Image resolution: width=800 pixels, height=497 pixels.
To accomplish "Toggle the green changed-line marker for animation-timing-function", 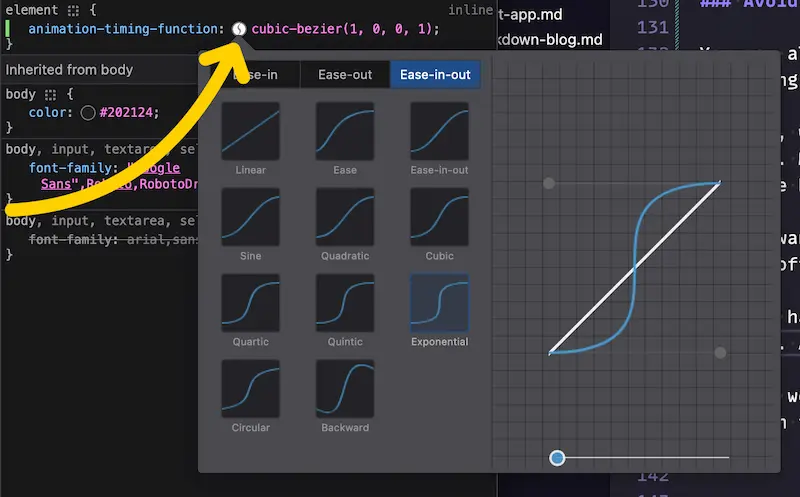I will (8, 29).
